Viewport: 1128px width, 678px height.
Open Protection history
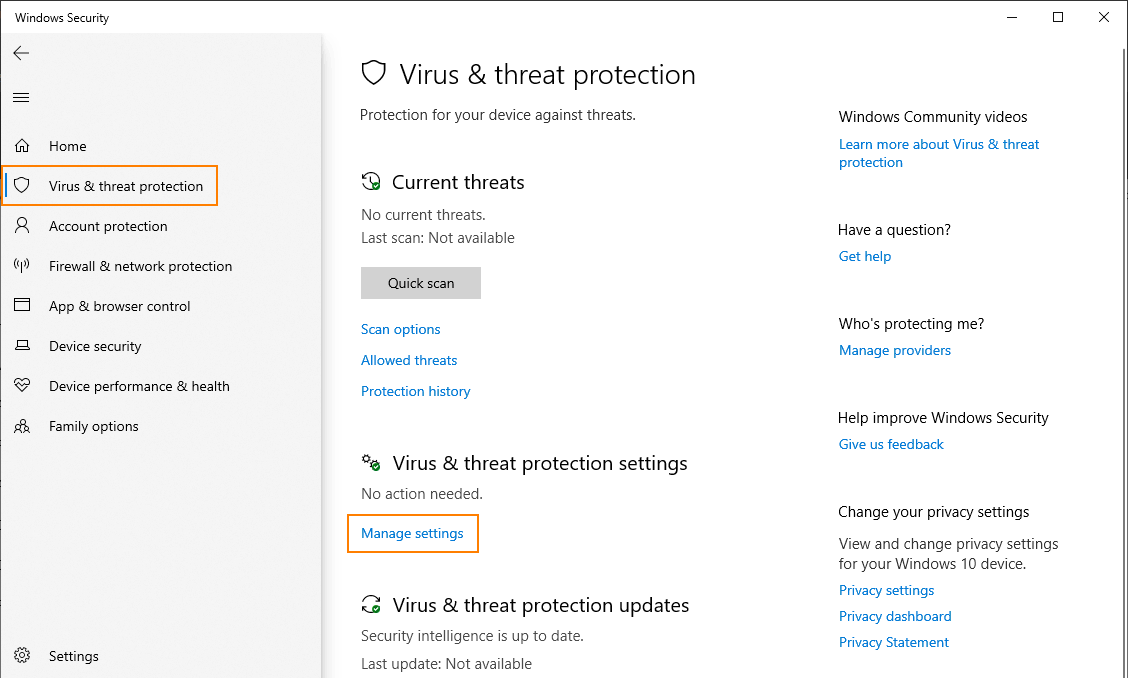coord(416,391)
